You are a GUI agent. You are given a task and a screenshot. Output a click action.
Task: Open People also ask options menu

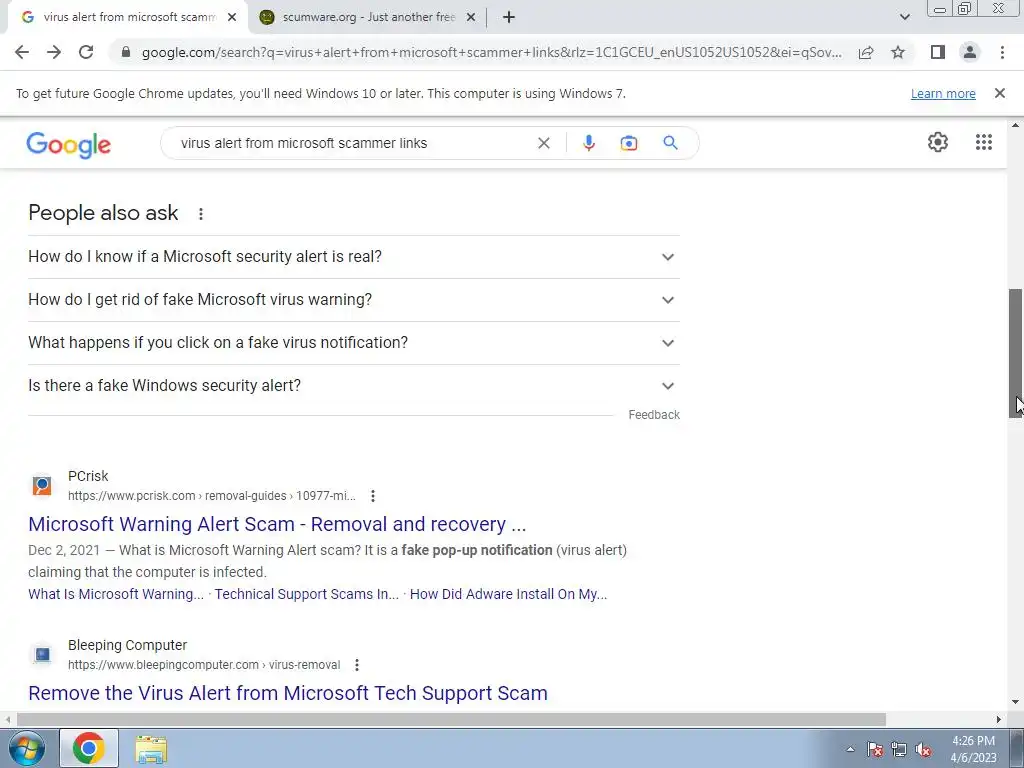coord(201,214)
